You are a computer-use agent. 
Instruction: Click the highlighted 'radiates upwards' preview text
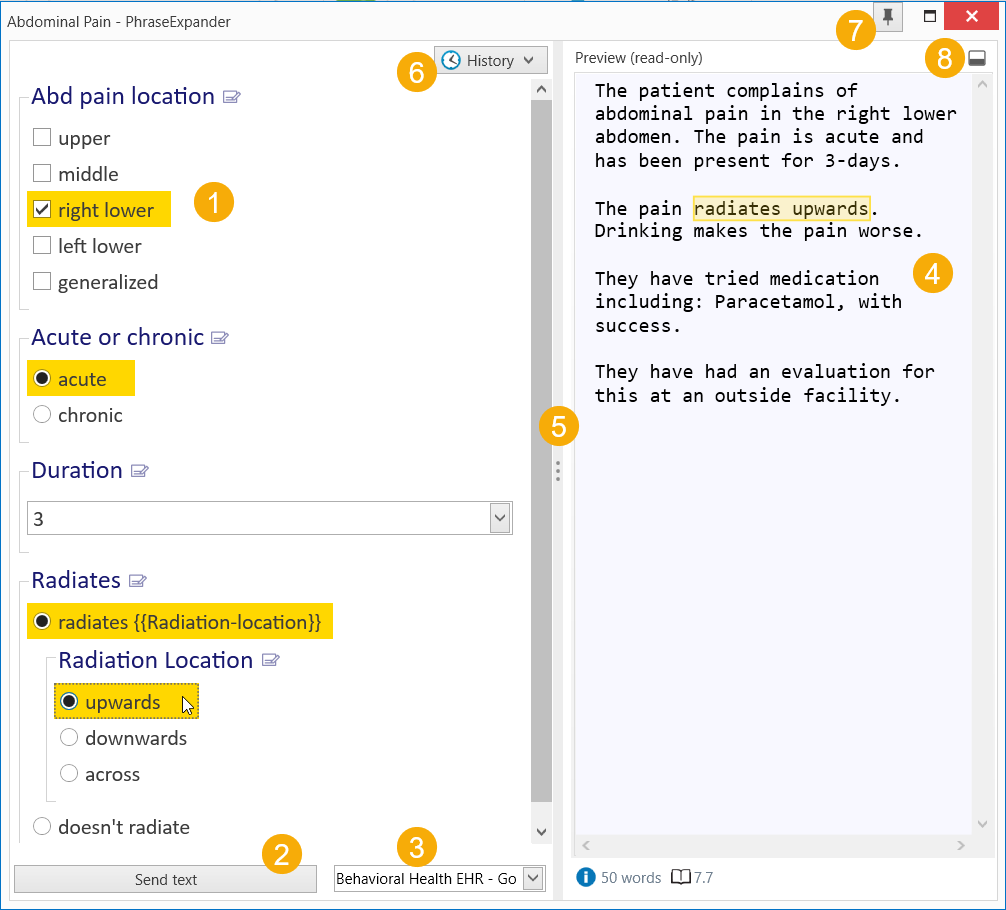[x=781, y=209]
